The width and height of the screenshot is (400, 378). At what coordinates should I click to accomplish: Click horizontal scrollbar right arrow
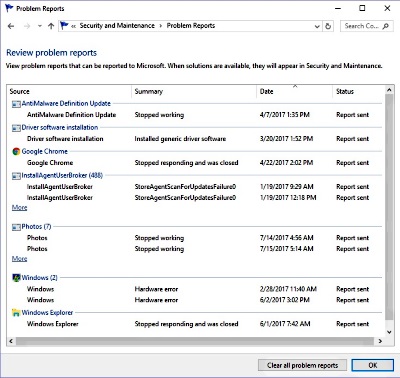click(x=380, y=341)
